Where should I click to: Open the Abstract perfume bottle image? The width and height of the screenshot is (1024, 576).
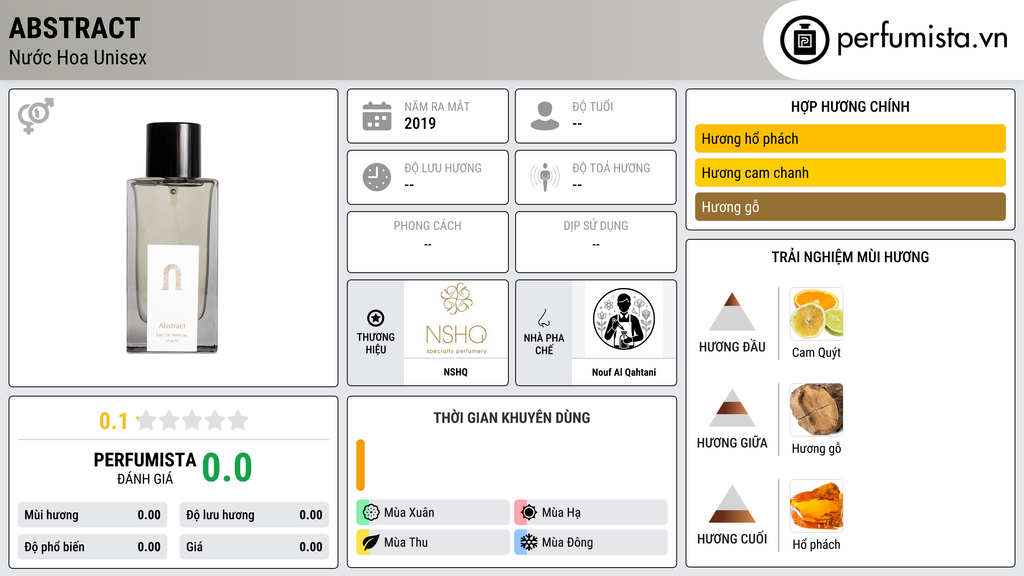point(172,238)
